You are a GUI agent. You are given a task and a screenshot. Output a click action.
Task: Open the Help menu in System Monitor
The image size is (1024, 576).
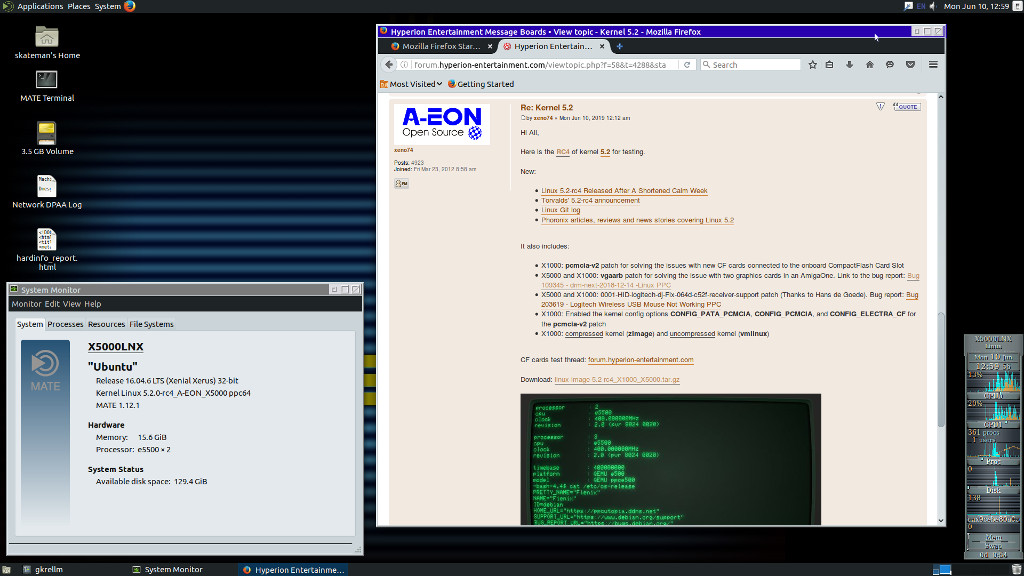(93, 304)
